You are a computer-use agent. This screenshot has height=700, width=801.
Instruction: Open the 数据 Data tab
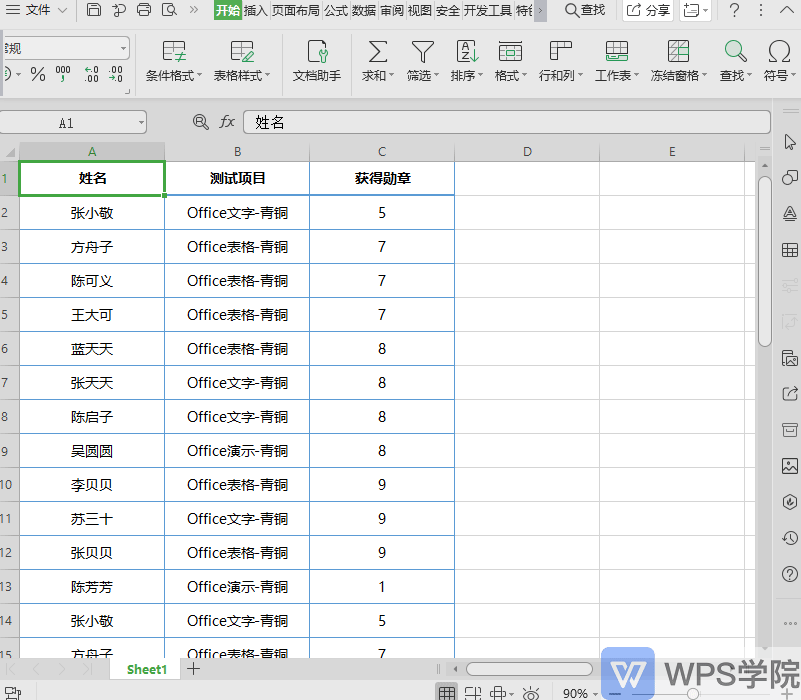click(364, 10)
